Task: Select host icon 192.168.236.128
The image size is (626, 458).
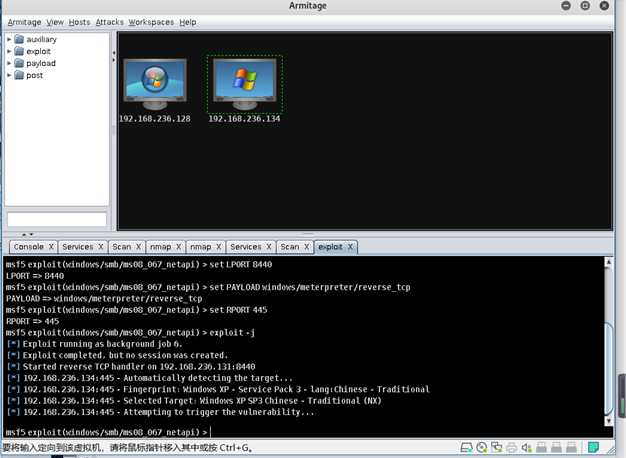Action: click(155, 84)
